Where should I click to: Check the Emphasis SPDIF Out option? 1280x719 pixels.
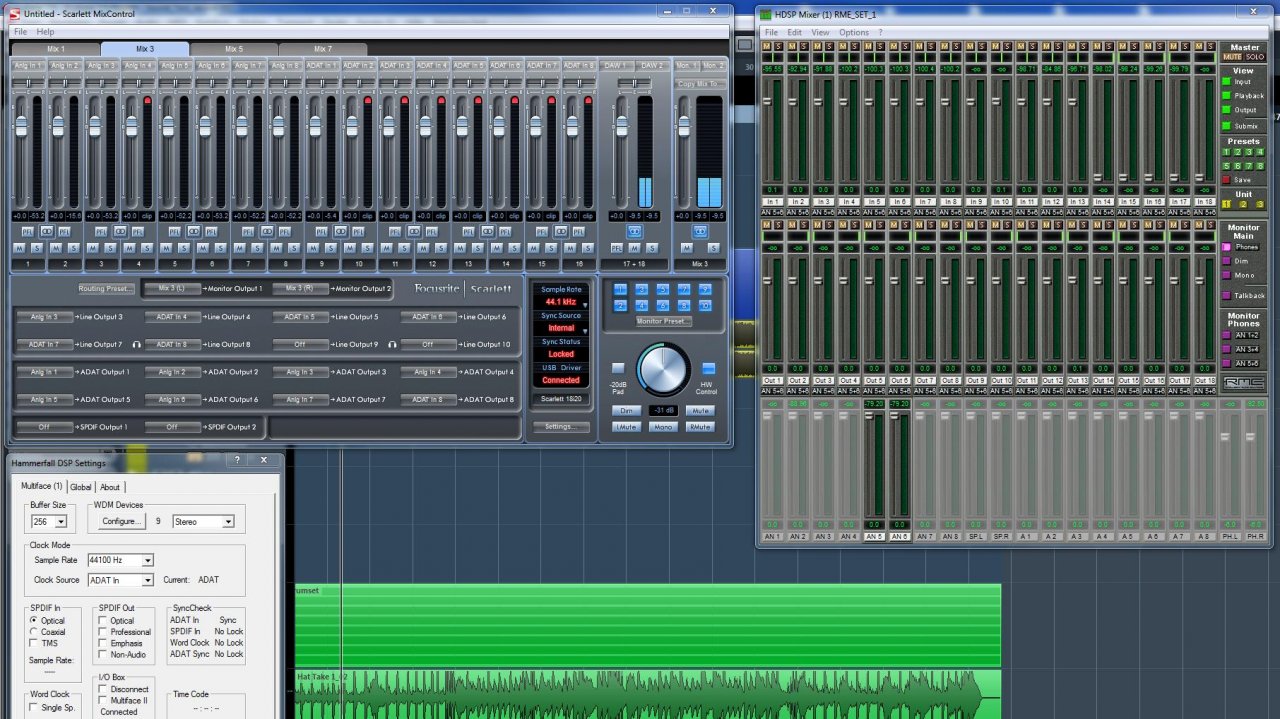[x=102, y=643]
